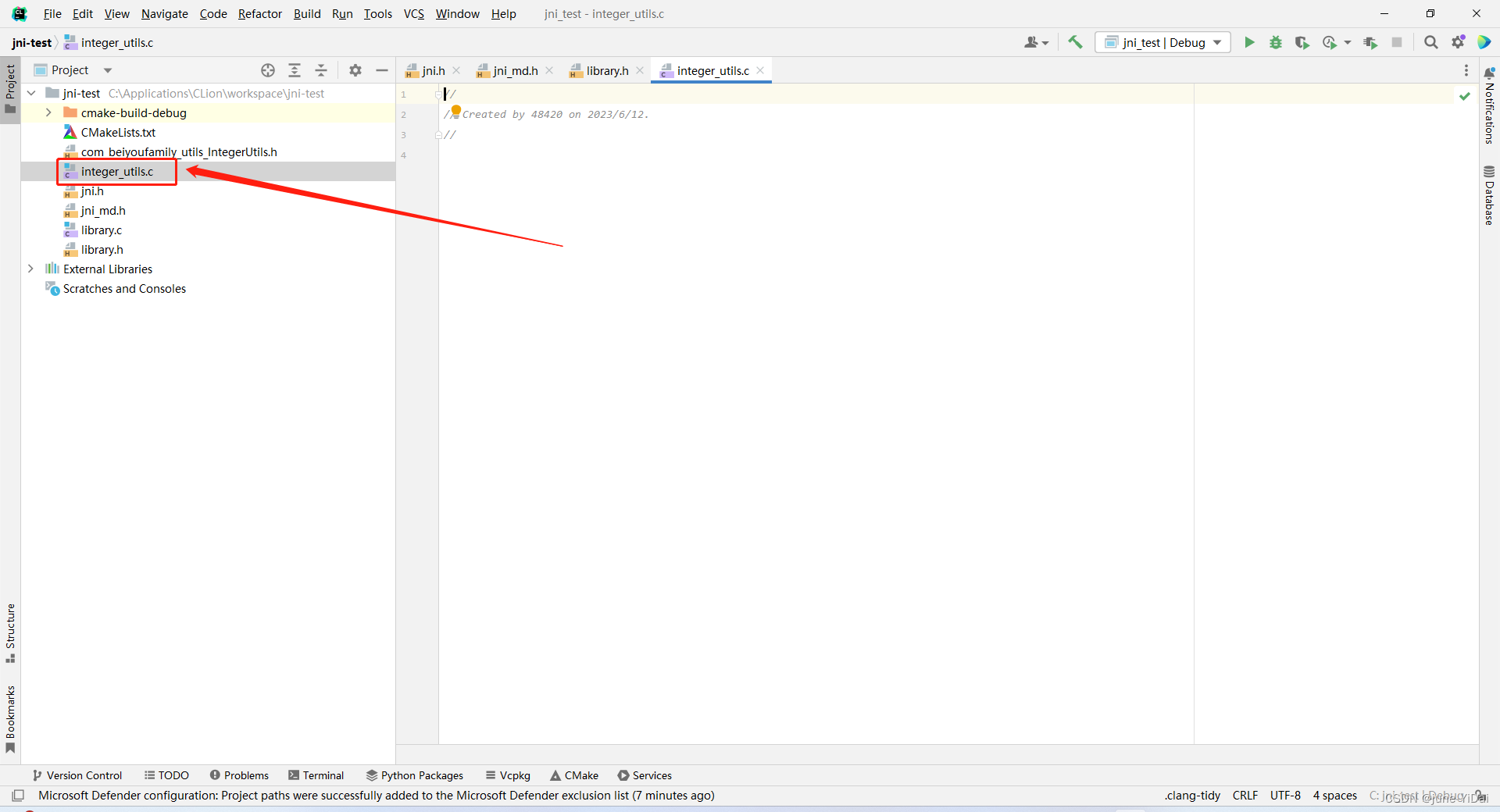Open dropdown arrow next to profiler icon

[1348, 43]
